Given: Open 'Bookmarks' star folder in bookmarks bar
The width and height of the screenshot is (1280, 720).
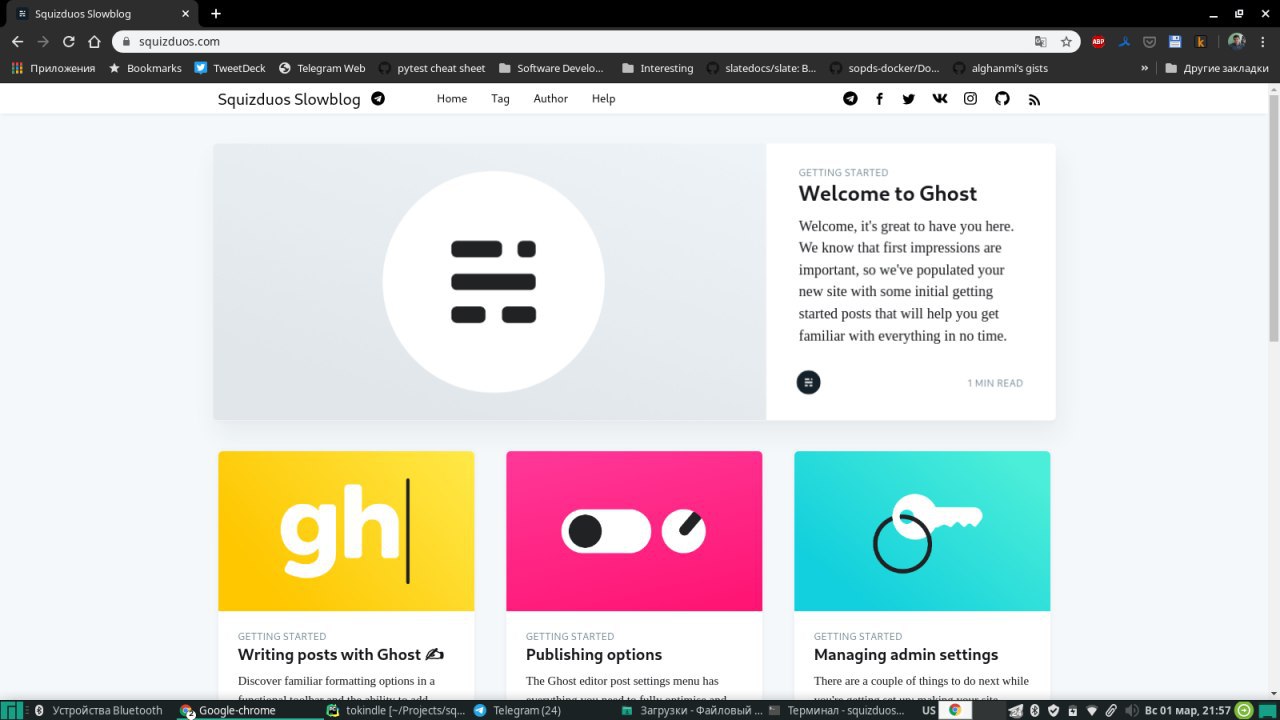Looking at the screenshot, I should tap(145, 68).
